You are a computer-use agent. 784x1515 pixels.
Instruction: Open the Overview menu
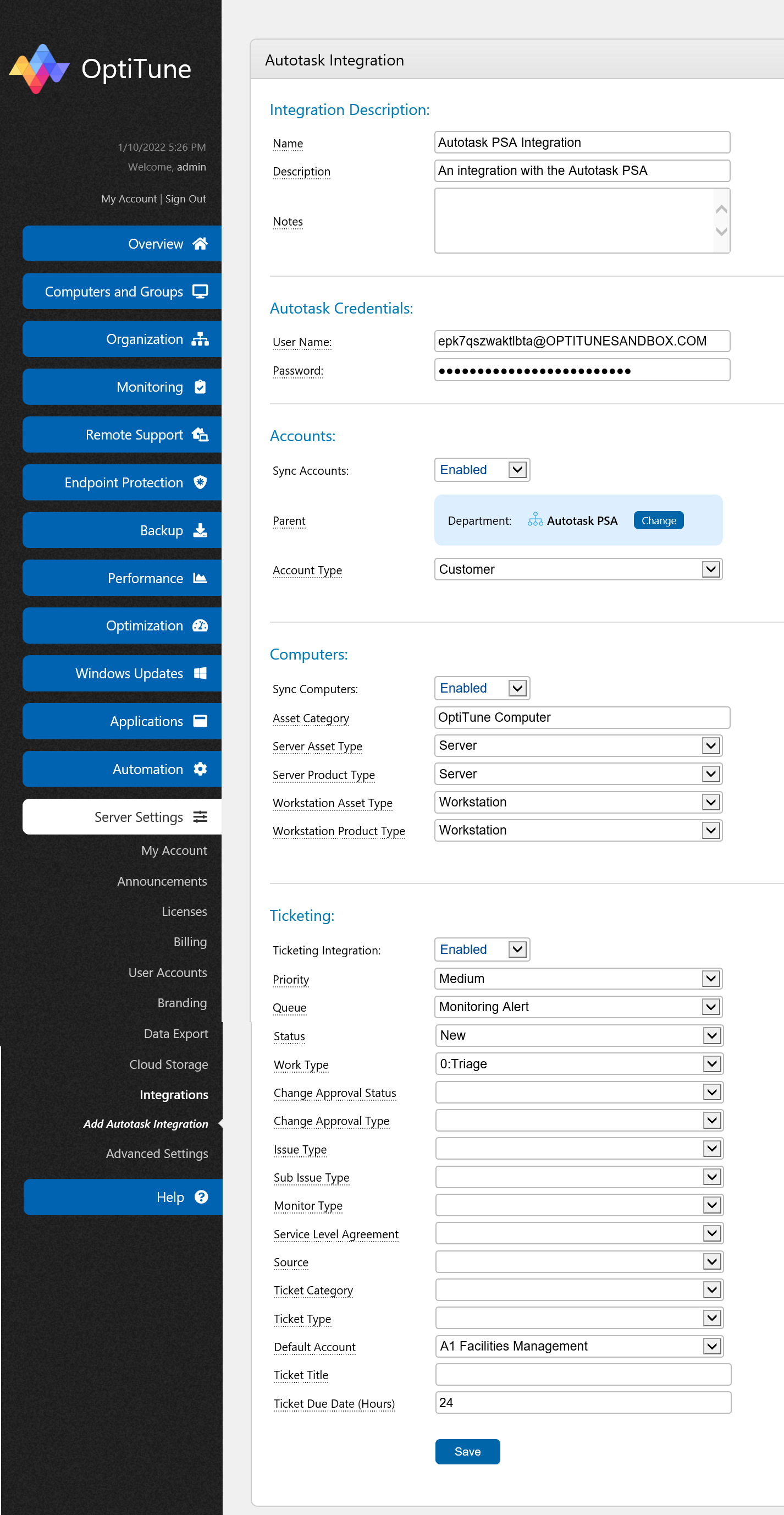pyautogui.click(x=122, y=244)
